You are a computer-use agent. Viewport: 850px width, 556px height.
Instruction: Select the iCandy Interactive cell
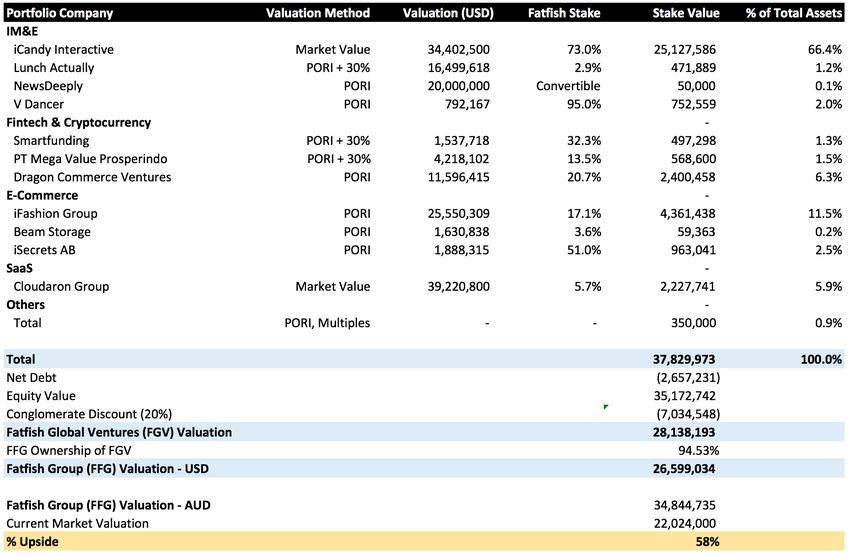(x=63, y=49)
